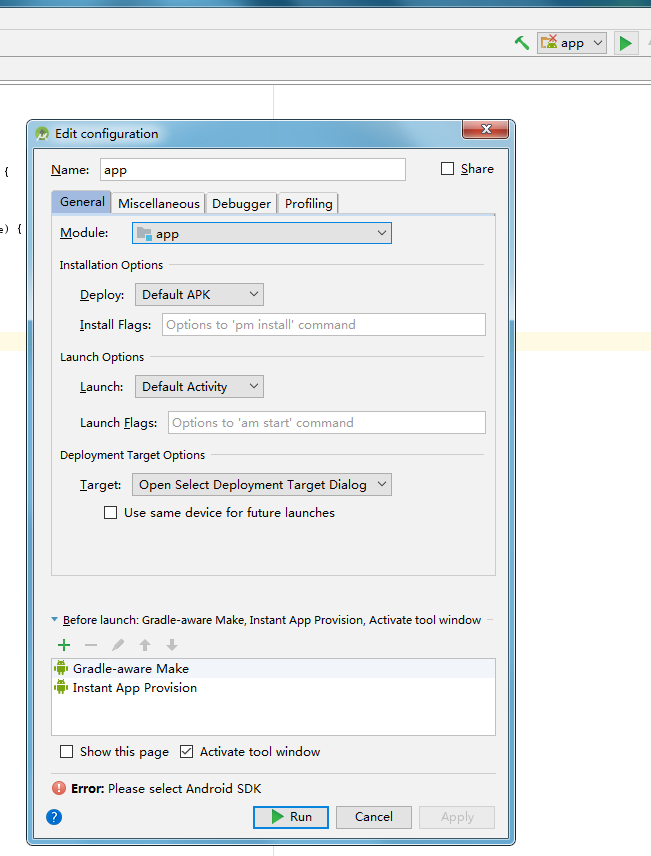Select the Instant App Provision task row
651x856 pixels.
tap(274, 688)
